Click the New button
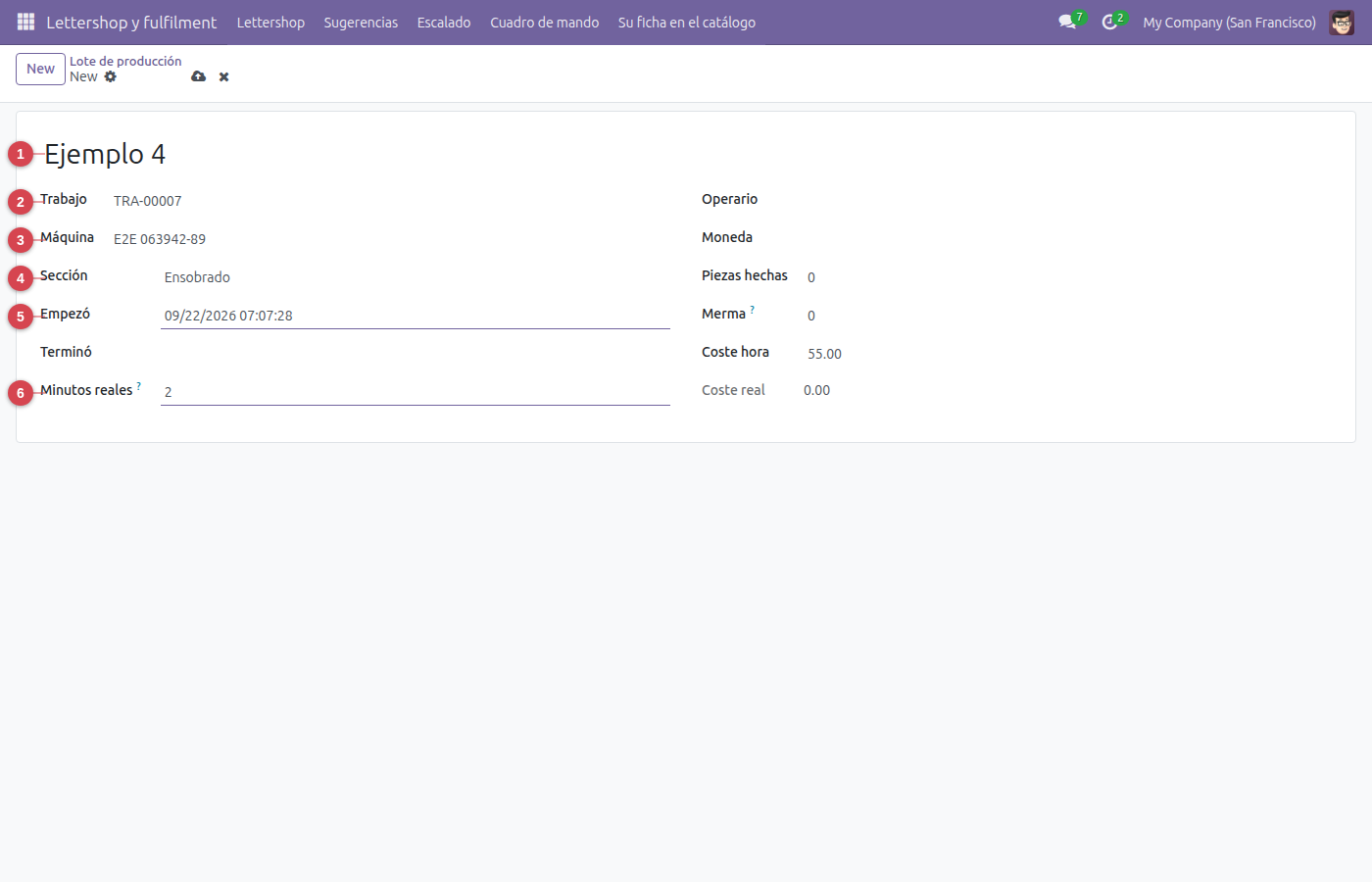 click(40, 69)
